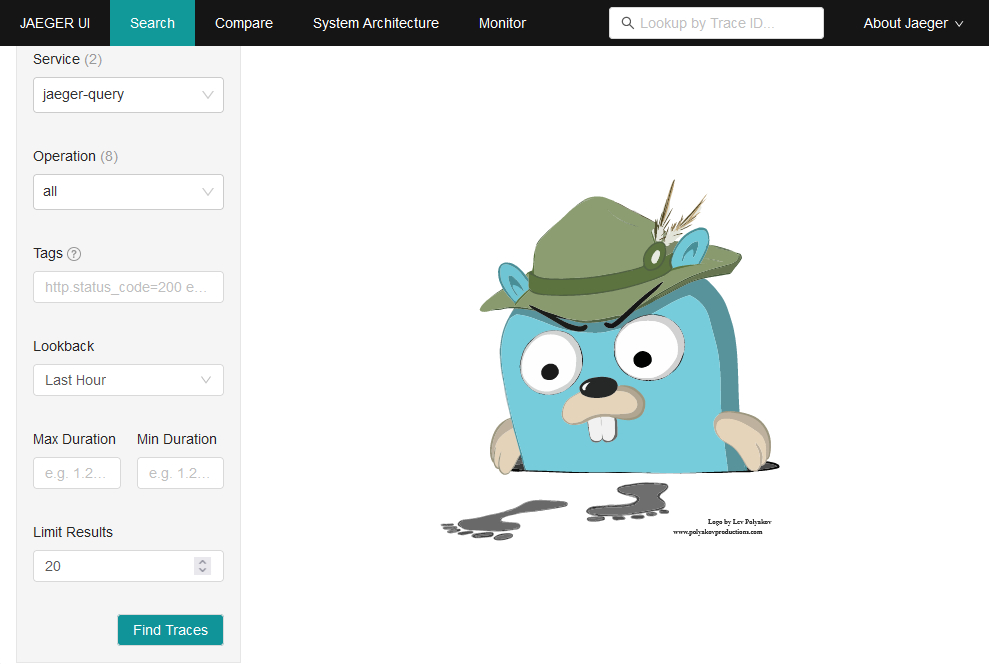
Task: Click the magnifier icon in trace lookup
Action: [627, 23]
